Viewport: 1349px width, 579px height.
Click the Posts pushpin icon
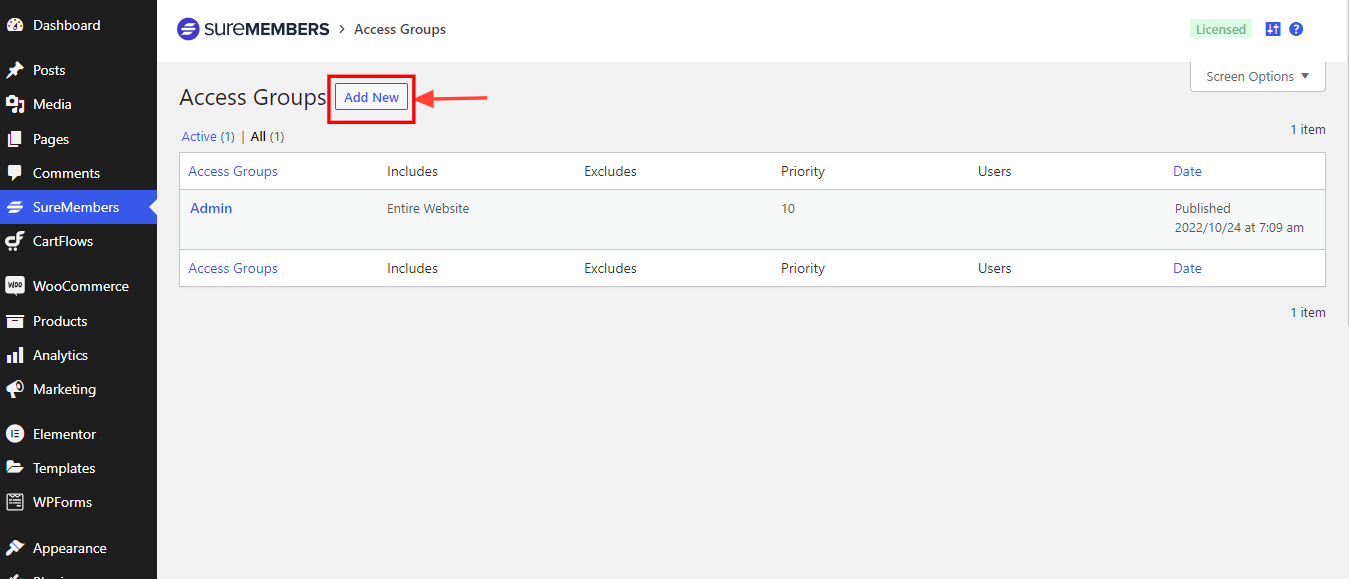(x=15, y=70)
